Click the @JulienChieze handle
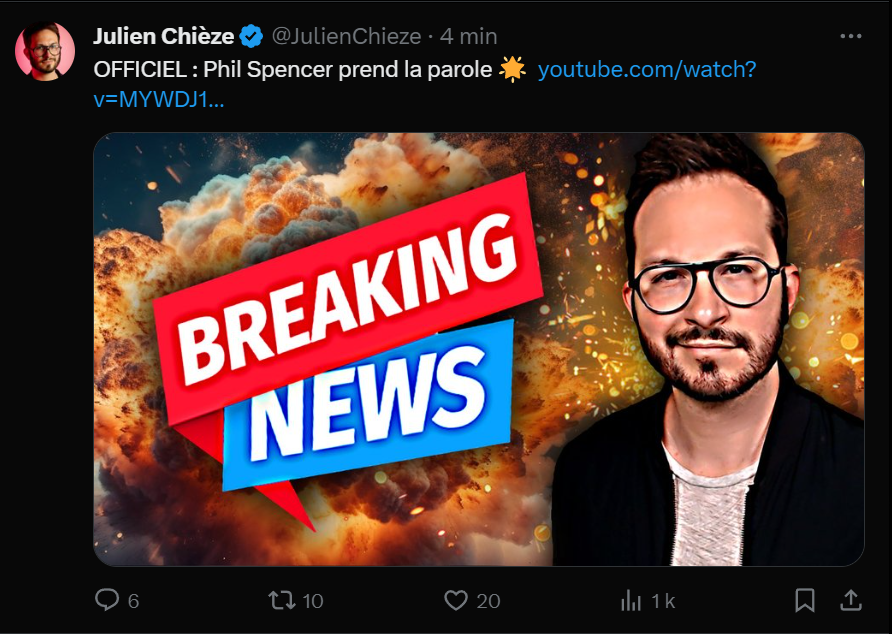The width and height of the screenshot is (892, 634). click(x=346, y=36)
